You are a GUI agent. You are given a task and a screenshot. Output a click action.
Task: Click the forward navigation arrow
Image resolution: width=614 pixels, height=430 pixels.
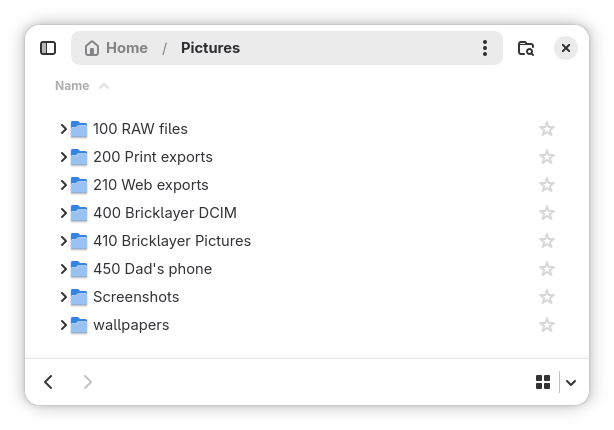pos(88,382)
